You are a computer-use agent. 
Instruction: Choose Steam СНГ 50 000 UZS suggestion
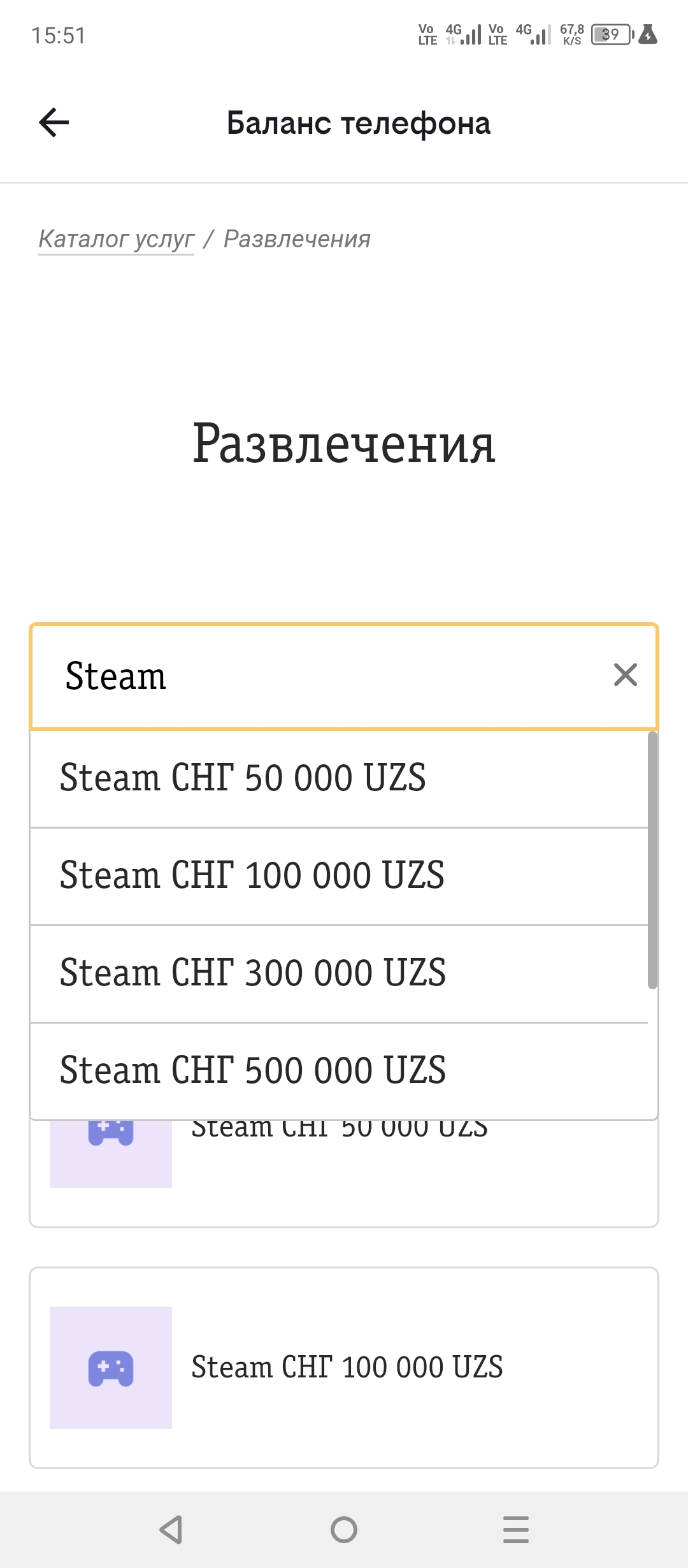[339, 778]
